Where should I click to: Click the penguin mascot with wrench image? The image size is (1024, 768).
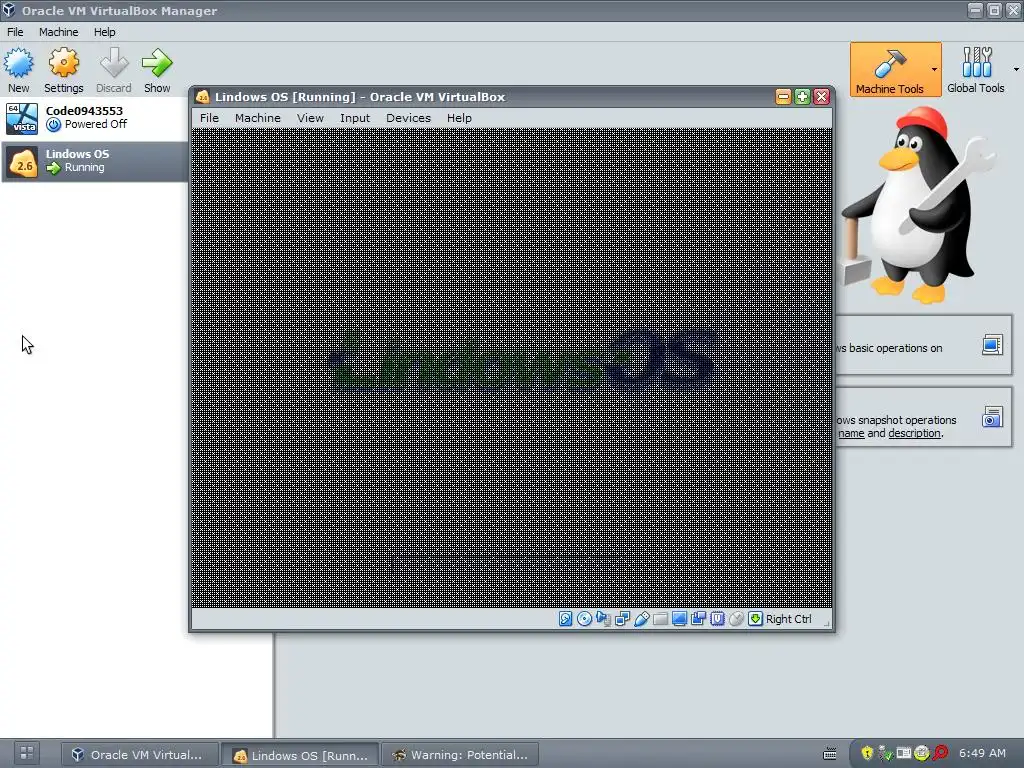point(917,205)
